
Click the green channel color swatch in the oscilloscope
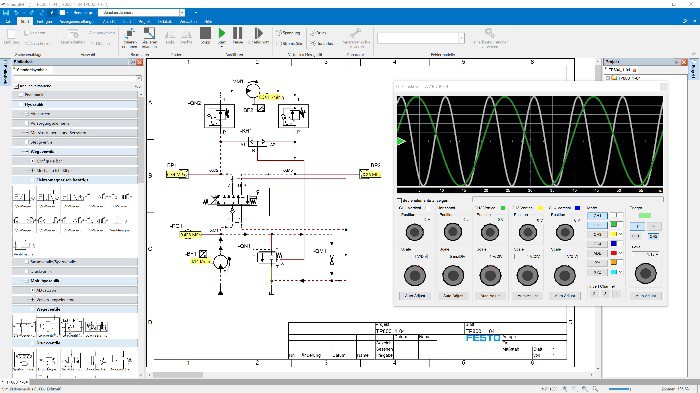coord(503,208)
